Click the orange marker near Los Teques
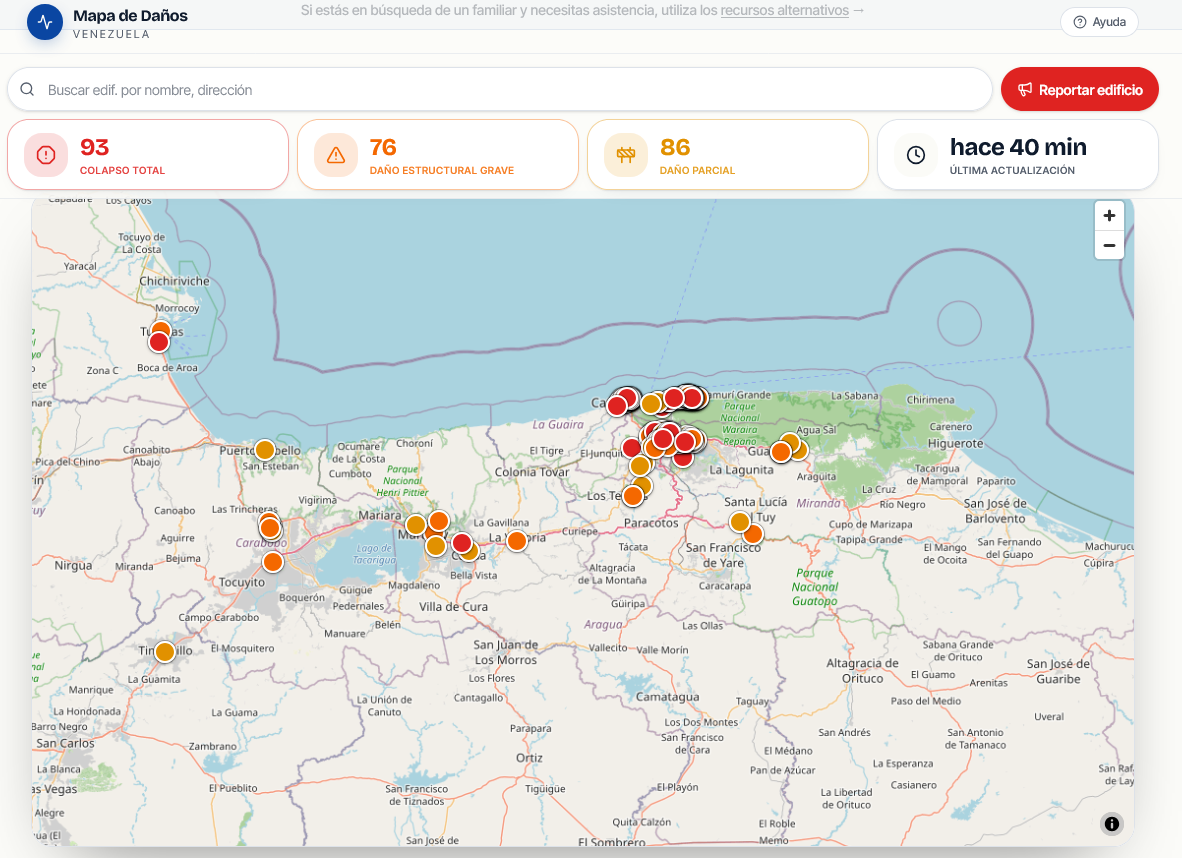The width and height of the screenshot is (1182, 858). [633, 496]
